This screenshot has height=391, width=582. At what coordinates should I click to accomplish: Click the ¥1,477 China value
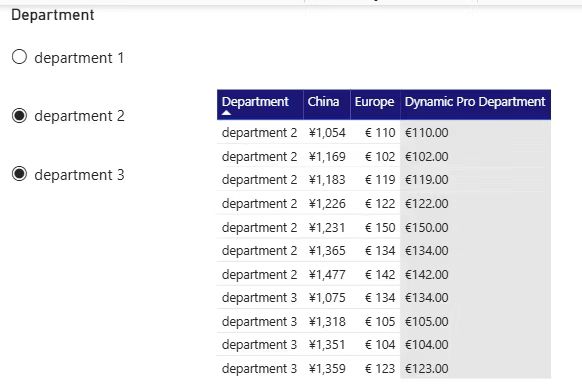(x=327, y=274)
